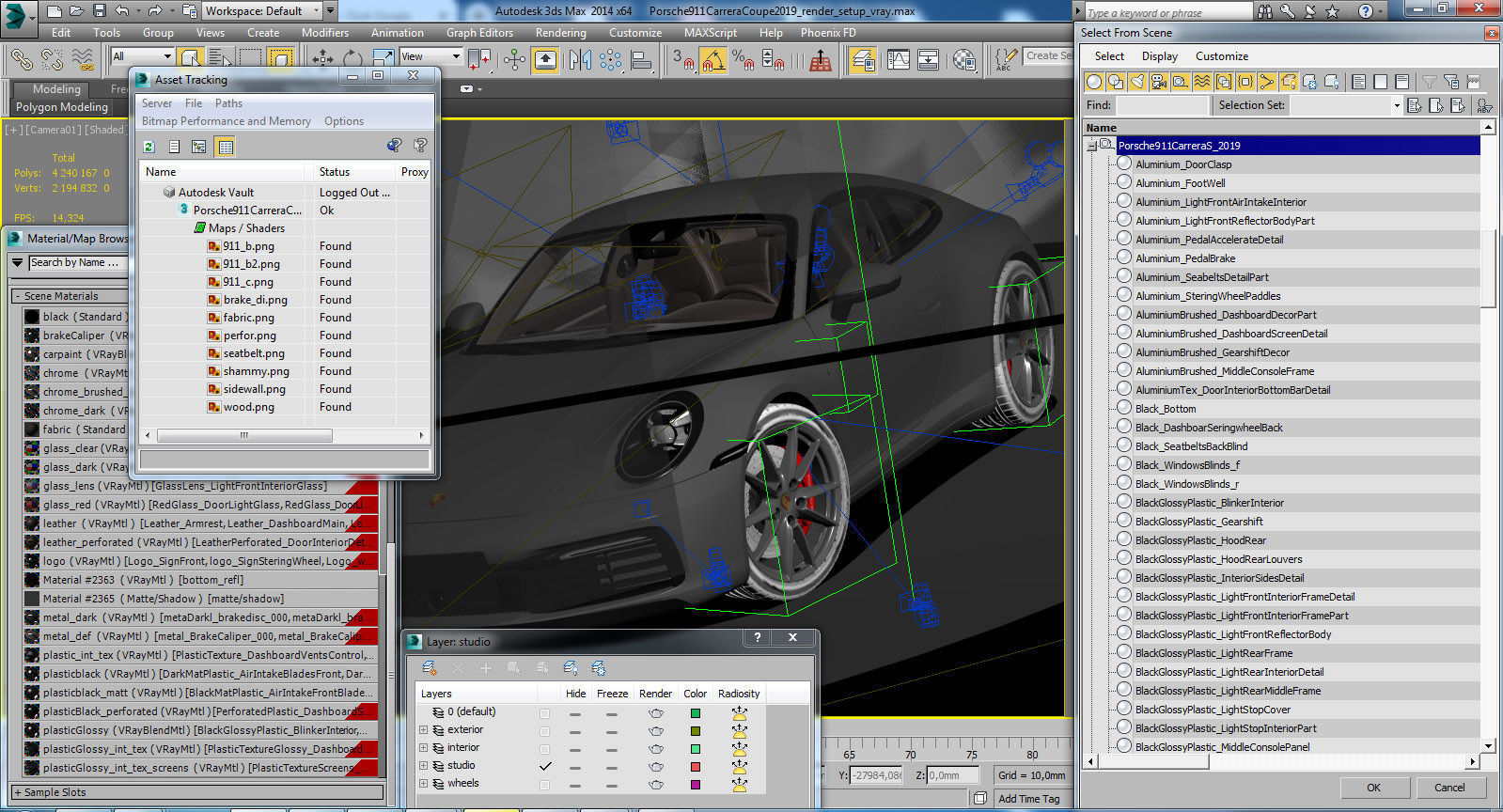The width and height of the screenshot is (1503, 812).
Task: Create a new layer in Layer dialog
Action: tap(430, 668)
